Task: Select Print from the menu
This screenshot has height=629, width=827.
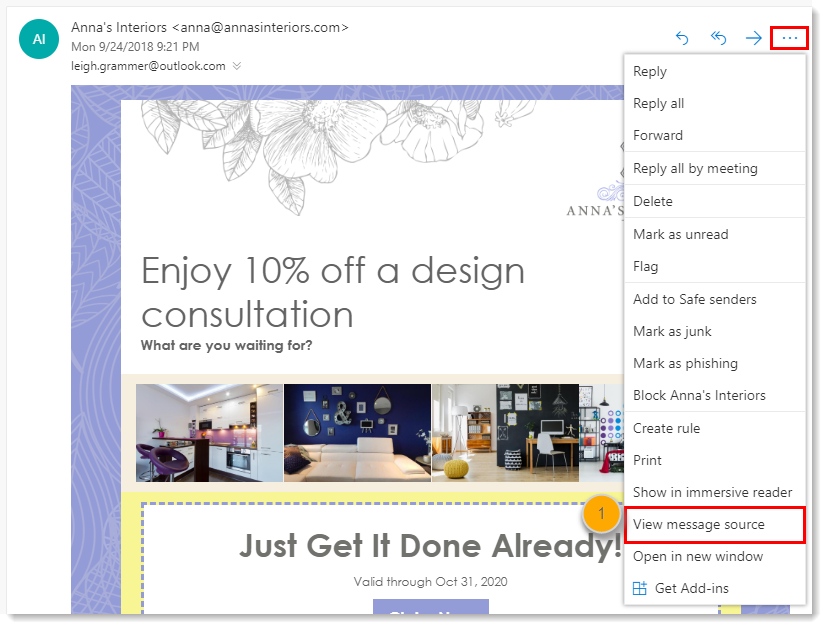Action: coord(715,460)
